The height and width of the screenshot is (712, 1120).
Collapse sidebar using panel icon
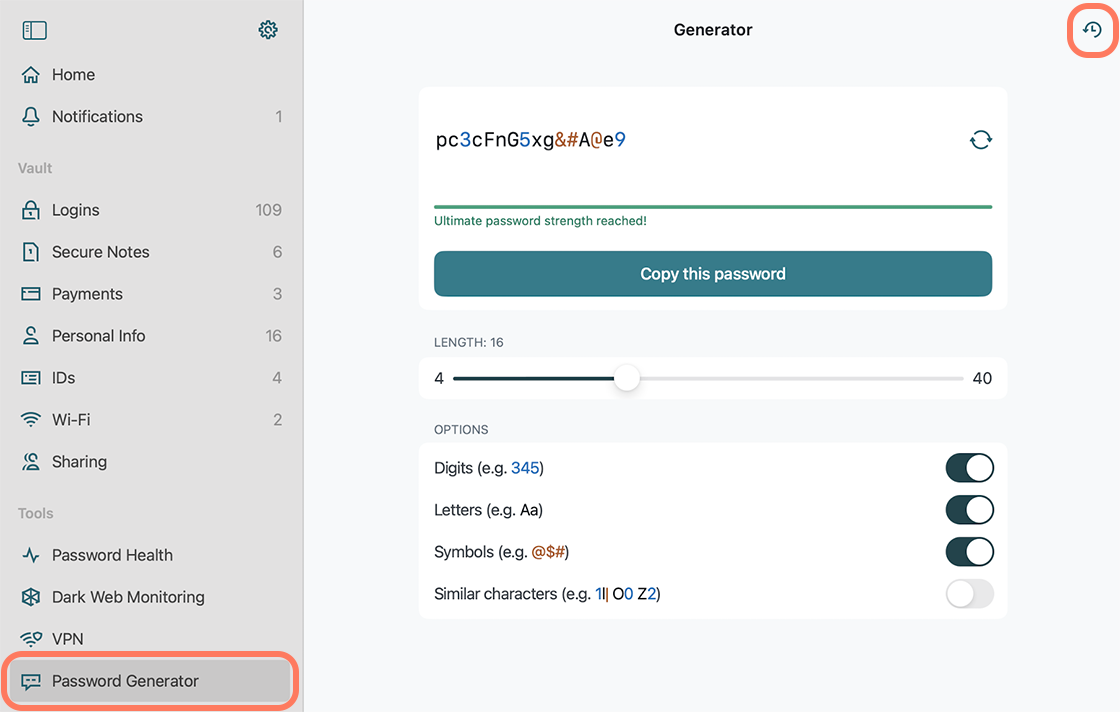[x=35, y=30]
